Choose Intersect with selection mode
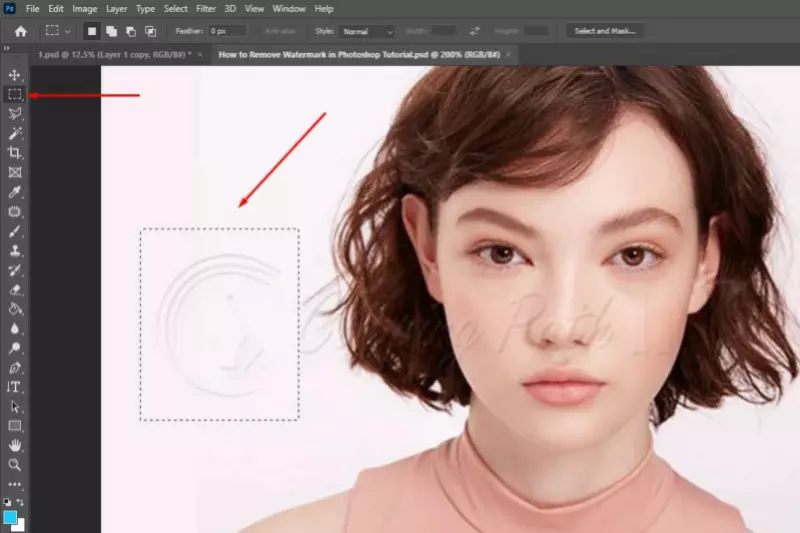 coord(151,32)
